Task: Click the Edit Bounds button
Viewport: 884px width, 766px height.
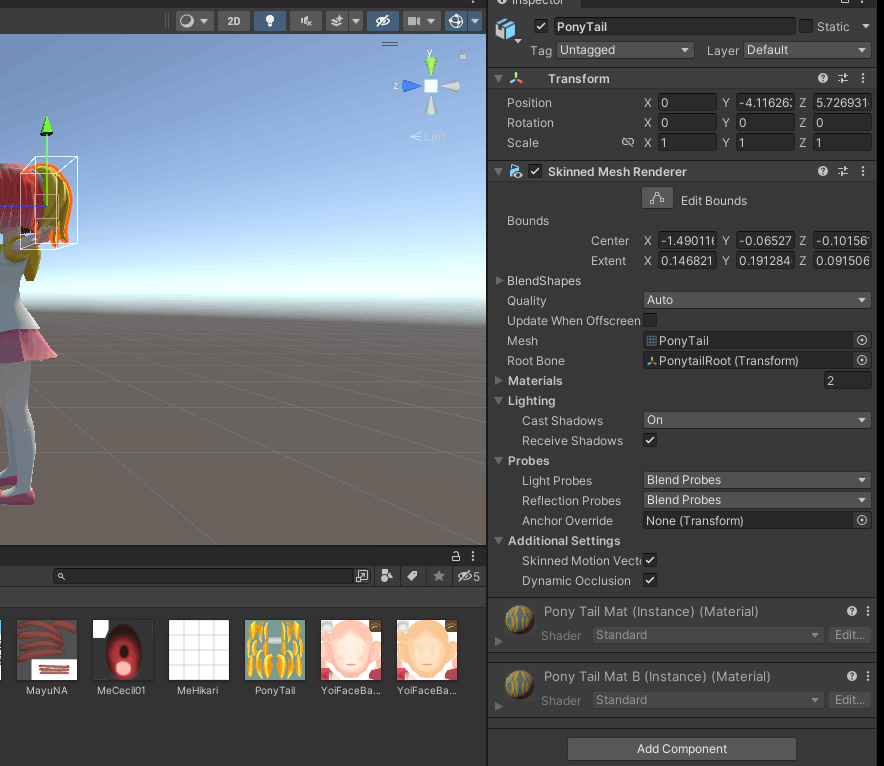Action: coord(657,198)
